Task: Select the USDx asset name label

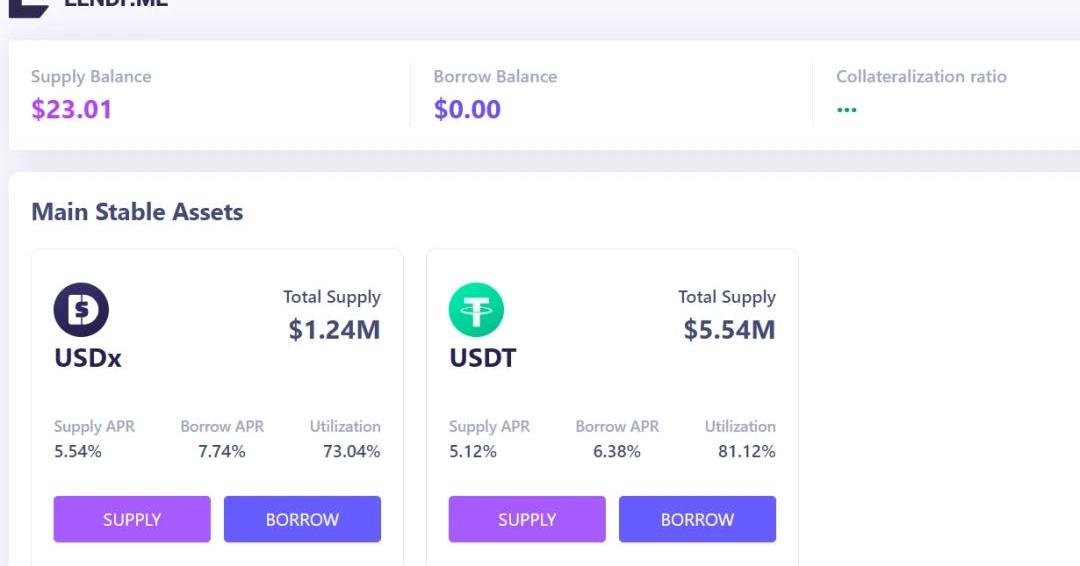Action: [88, 358]
